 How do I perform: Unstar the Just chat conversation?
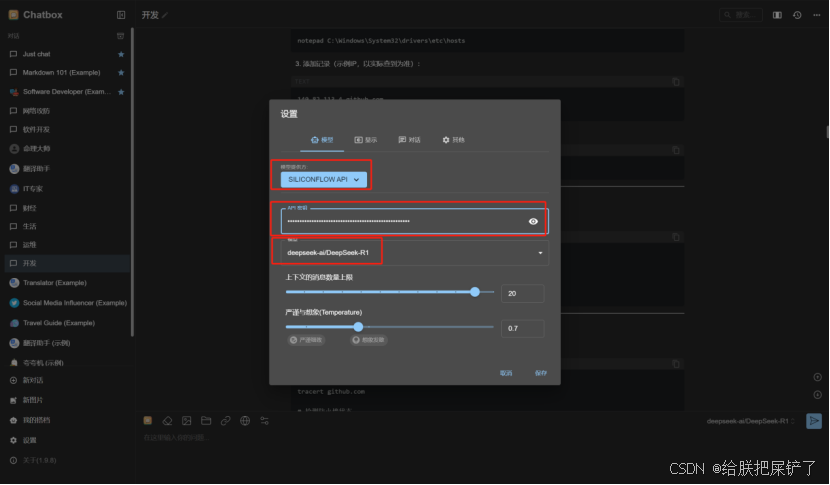[121, 54]
